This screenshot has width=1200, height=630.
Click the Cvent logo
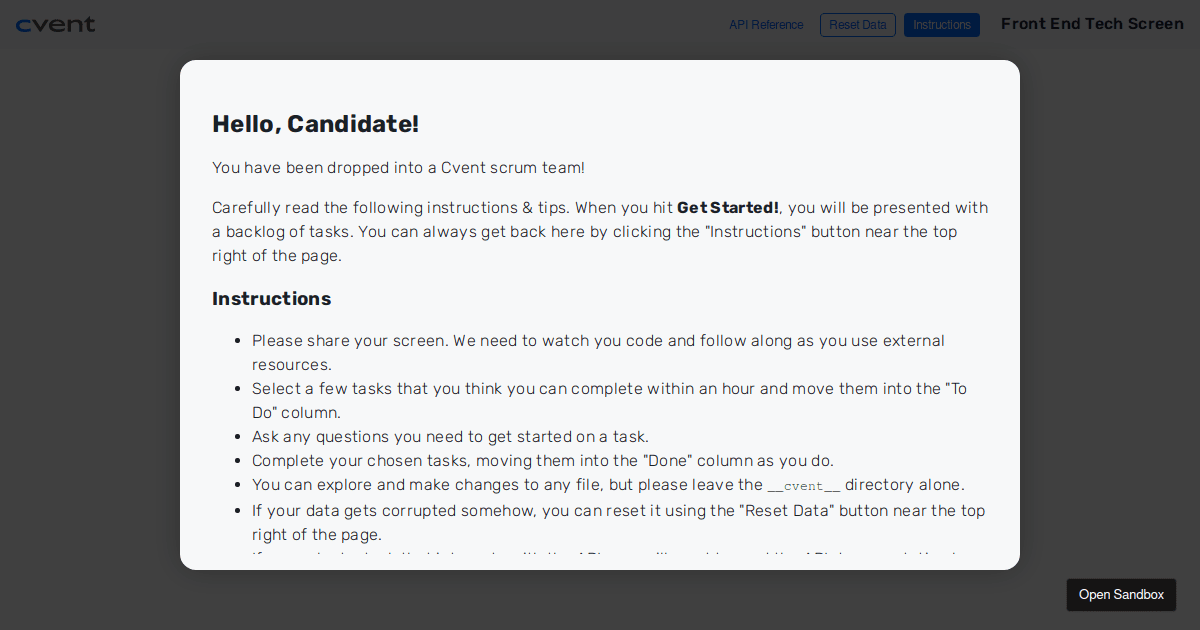pyautogui.click(x=56, y=24)
